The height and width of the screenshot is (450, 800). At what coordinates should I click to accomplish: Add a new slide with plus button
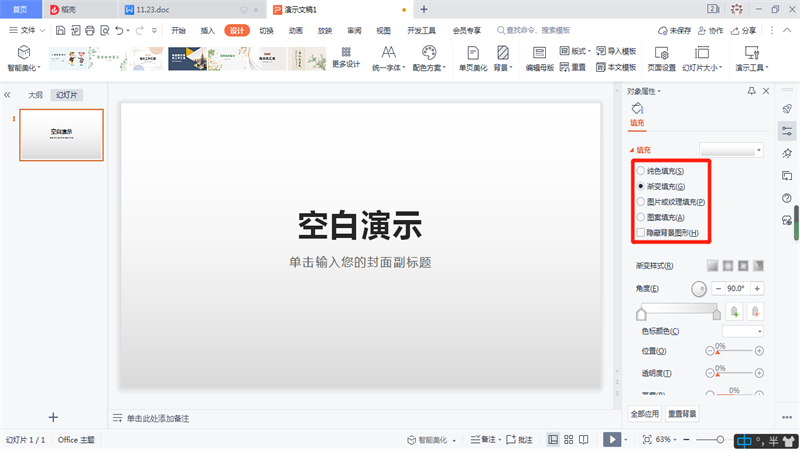click(53, 417)
